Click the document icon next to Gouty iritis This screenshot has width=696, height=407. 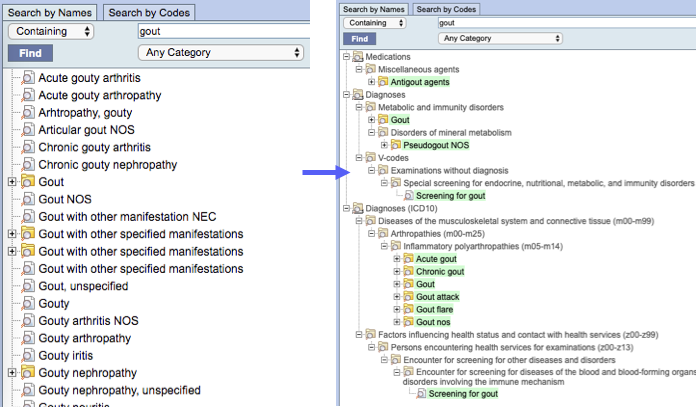[x=28, y=354]
